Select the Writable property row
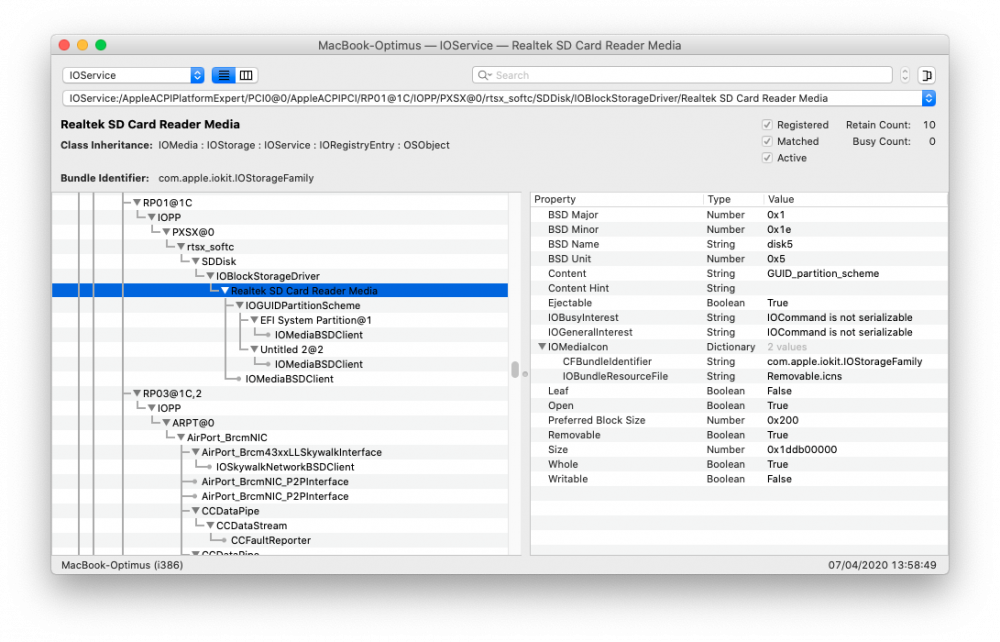This screenshot has height=642, width=1000. 739,479
